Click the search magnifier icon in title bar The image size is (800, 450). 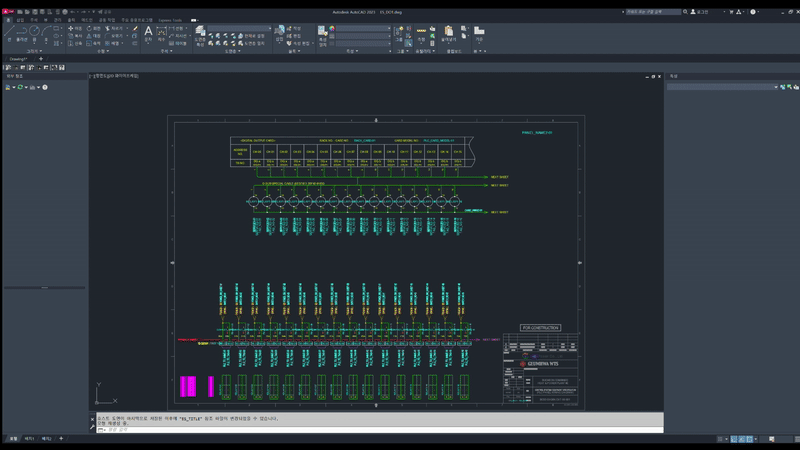(x=685, y=12)
